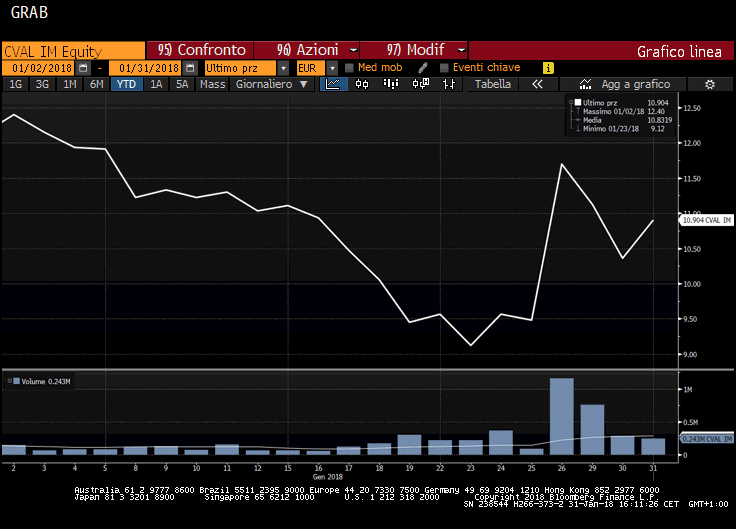The width and height of the screenshot is (736, 529).
Task: Toggle the Eventi chiave checkbox
Action: coord(444,68)
